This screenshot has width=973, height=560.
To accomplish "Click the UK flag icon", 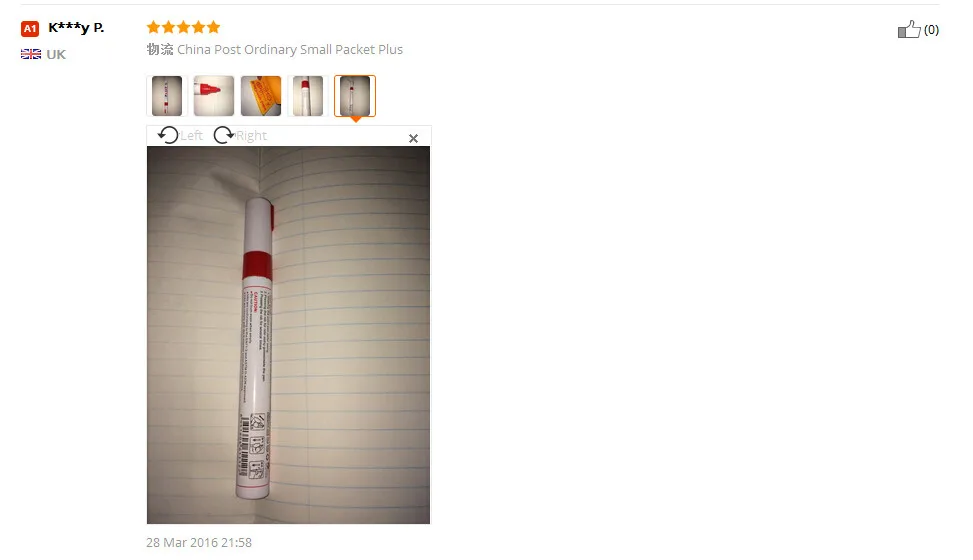I will 31,54.
